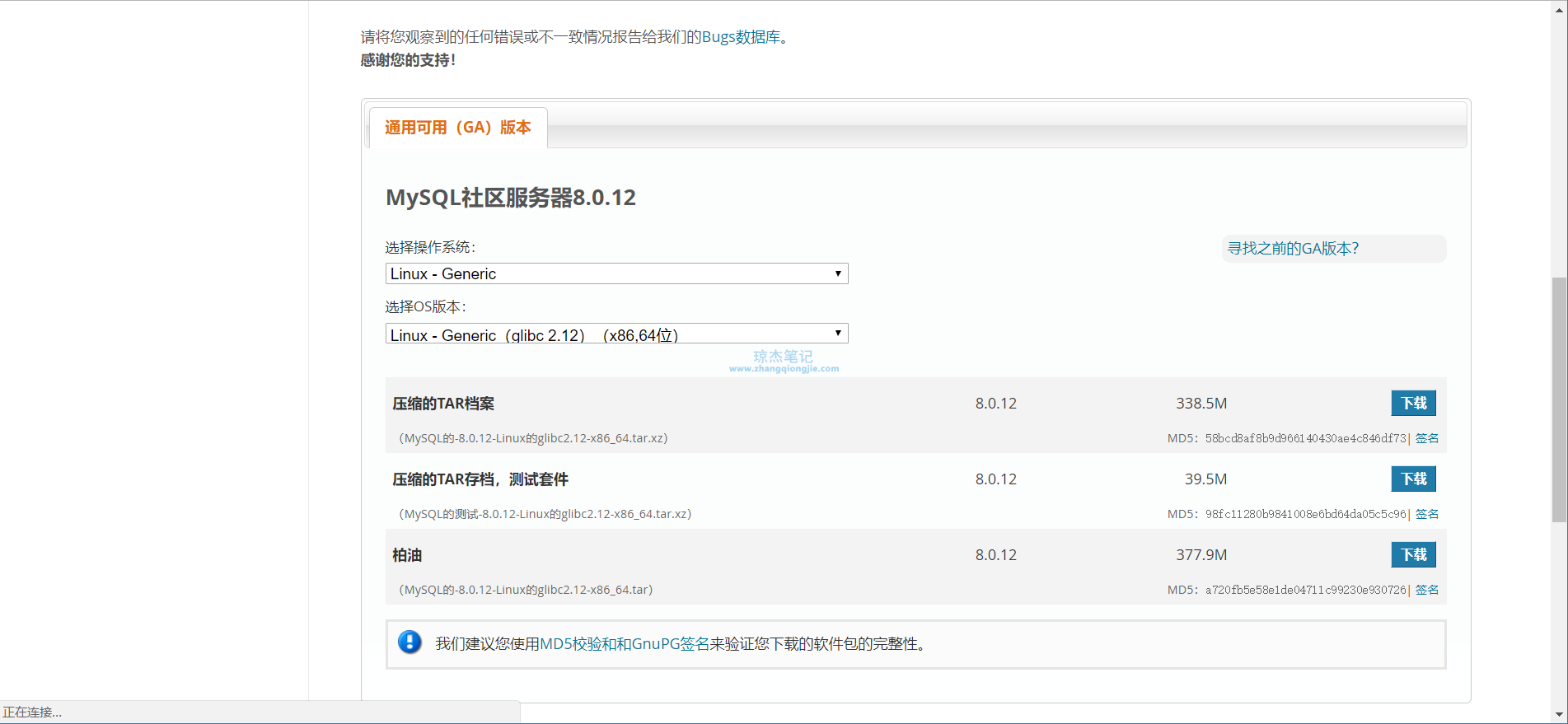Viewport: 1568px width, 724px height.
Task: Click the MD5 hash 58bcd8af8b9d966140430ae4c846df73
Action: 1306,438
